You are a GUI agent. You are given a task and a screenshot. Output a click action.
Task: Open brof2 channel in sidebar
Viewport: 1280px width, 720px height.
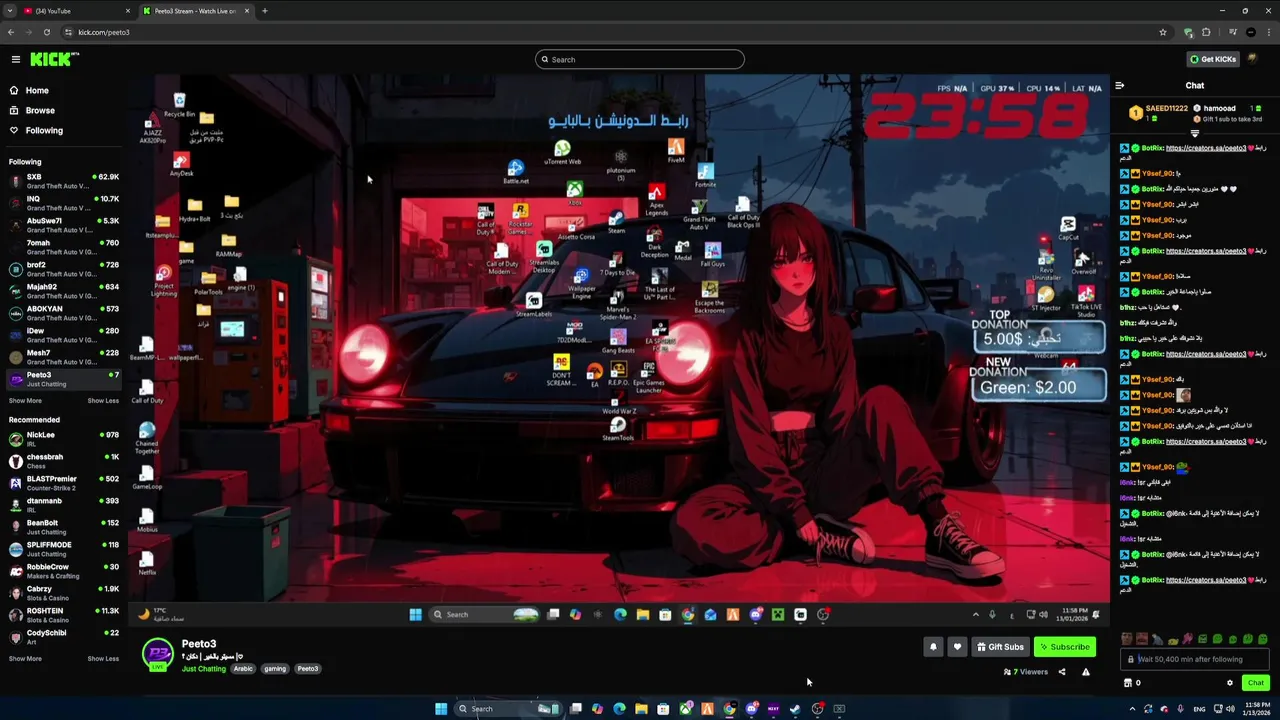[63, 269]
